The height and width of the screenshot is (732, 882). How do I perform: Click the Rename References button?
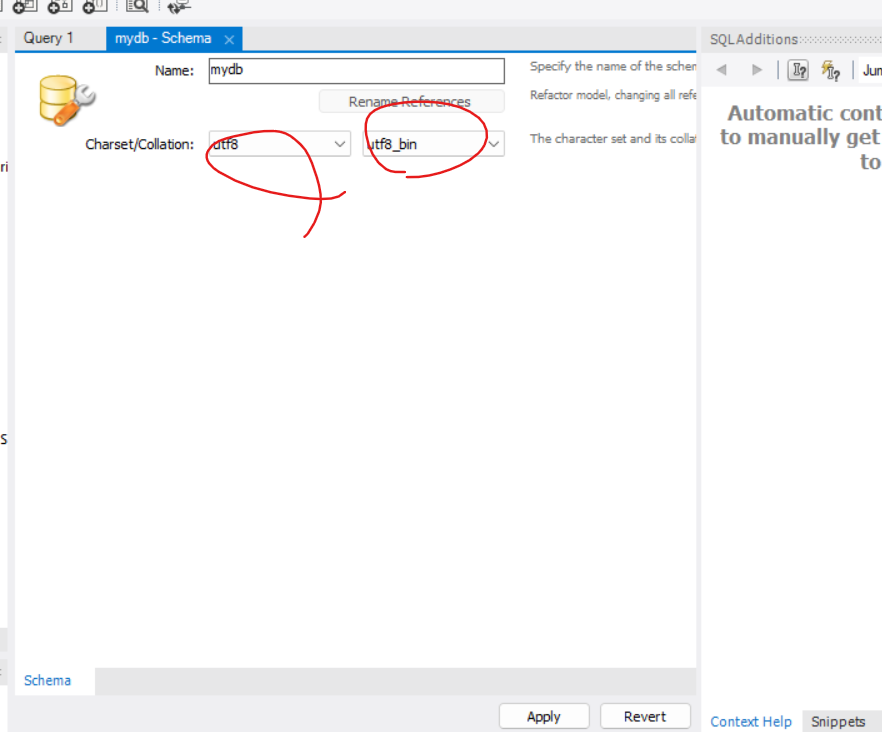411,101
